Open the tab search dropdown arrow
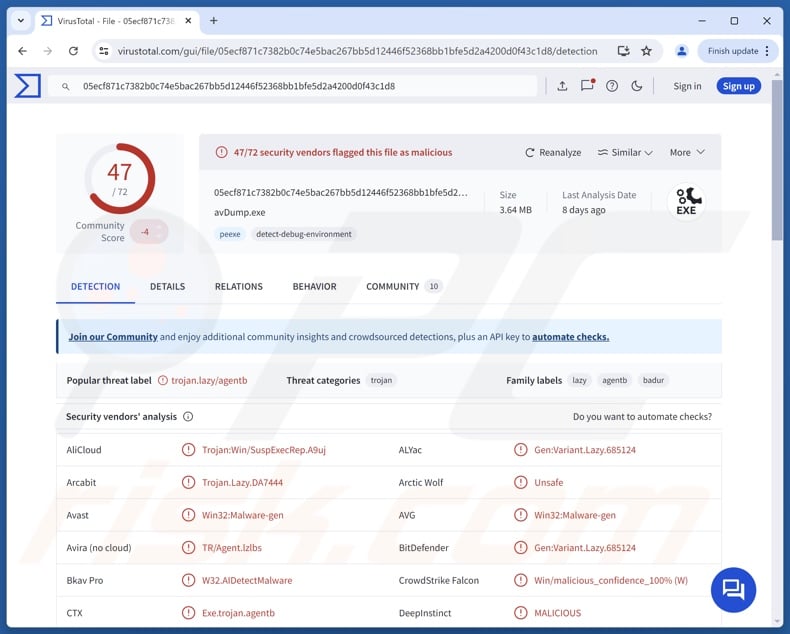790x634 pixels. click(20, 20)
